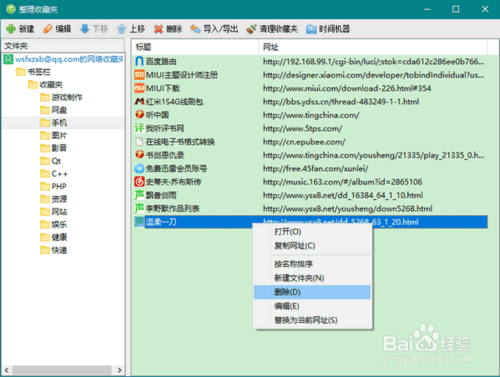Viewport: 500px width, 377px height.
Task: Click the folder panel horizontal scrollbar thumb
Action: pos(62,370)
